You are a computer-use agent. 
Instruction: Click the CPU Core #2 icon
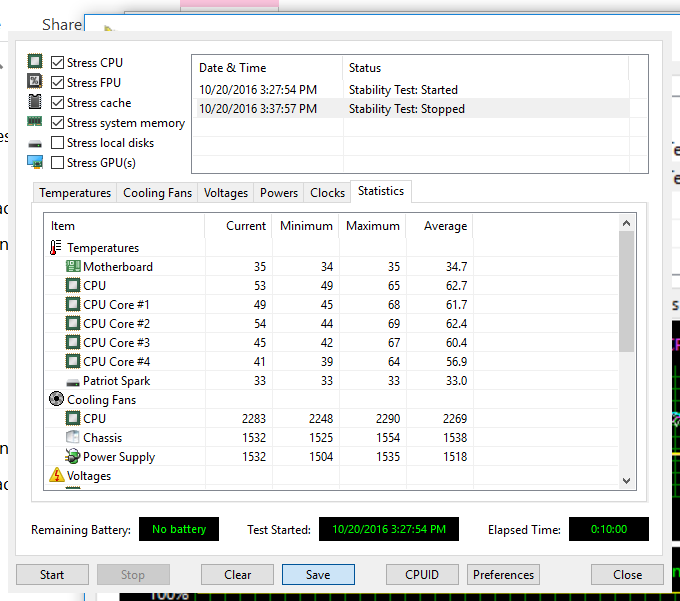coord(73,323)
